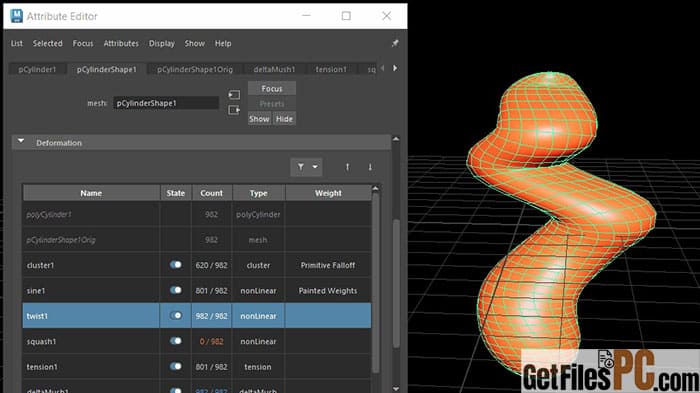
Task: Switch to the pCylinder1 tab
Action: [x=38, y=69]
